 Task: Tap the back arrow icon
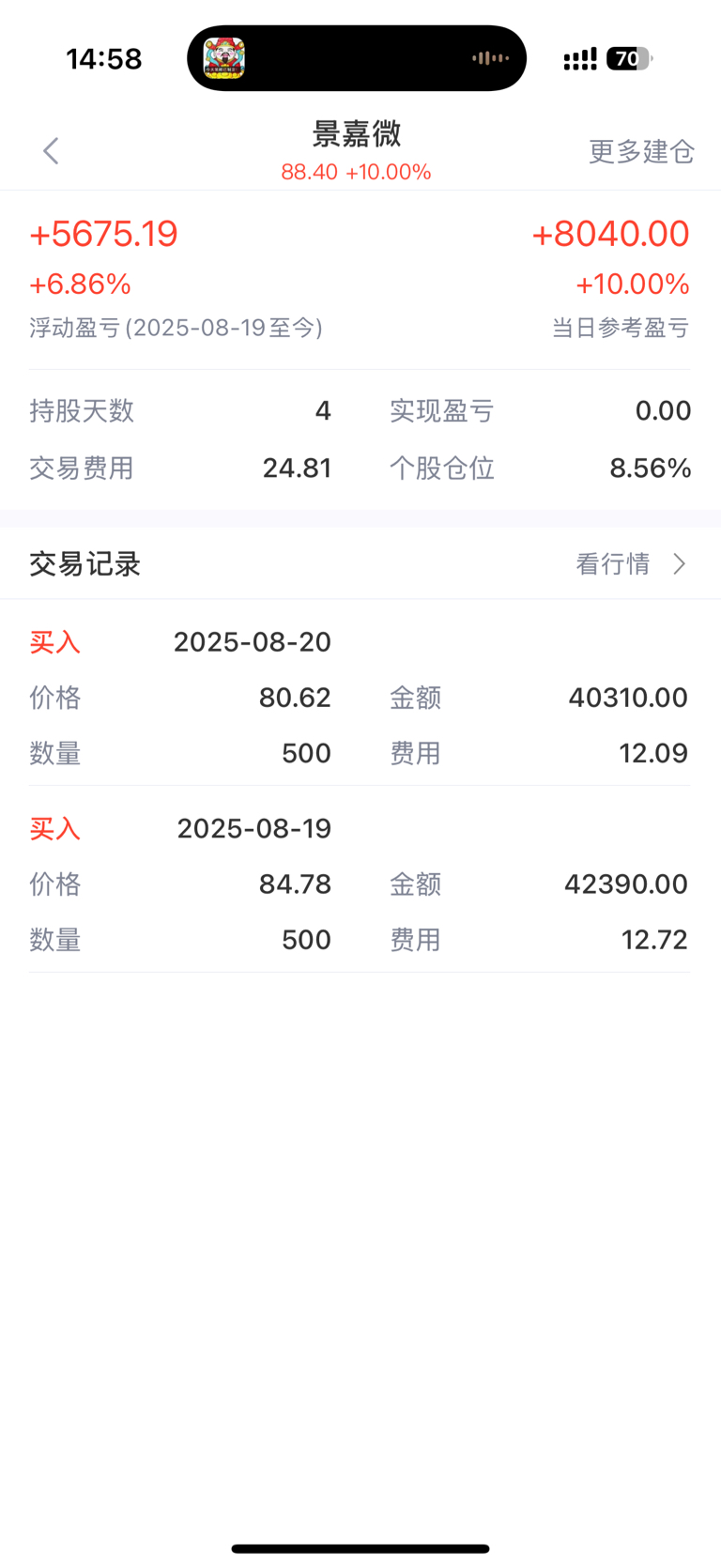(x=51, y=150)
